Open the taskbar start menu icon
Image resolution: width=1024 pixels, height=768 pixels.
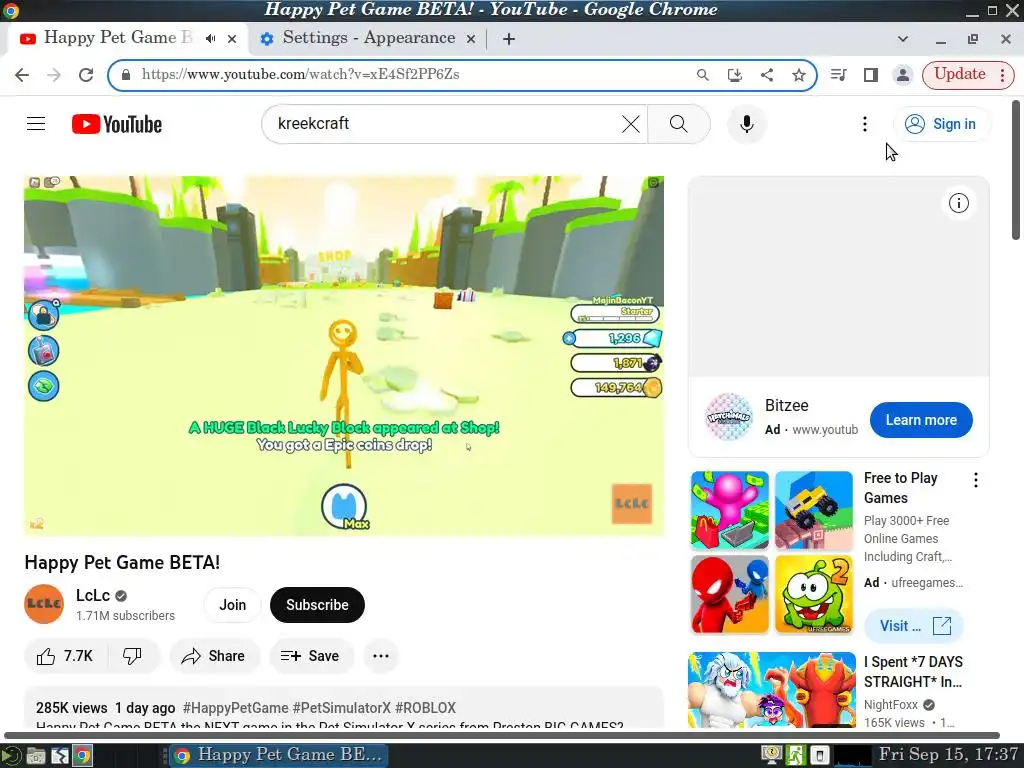coord(11,756)
